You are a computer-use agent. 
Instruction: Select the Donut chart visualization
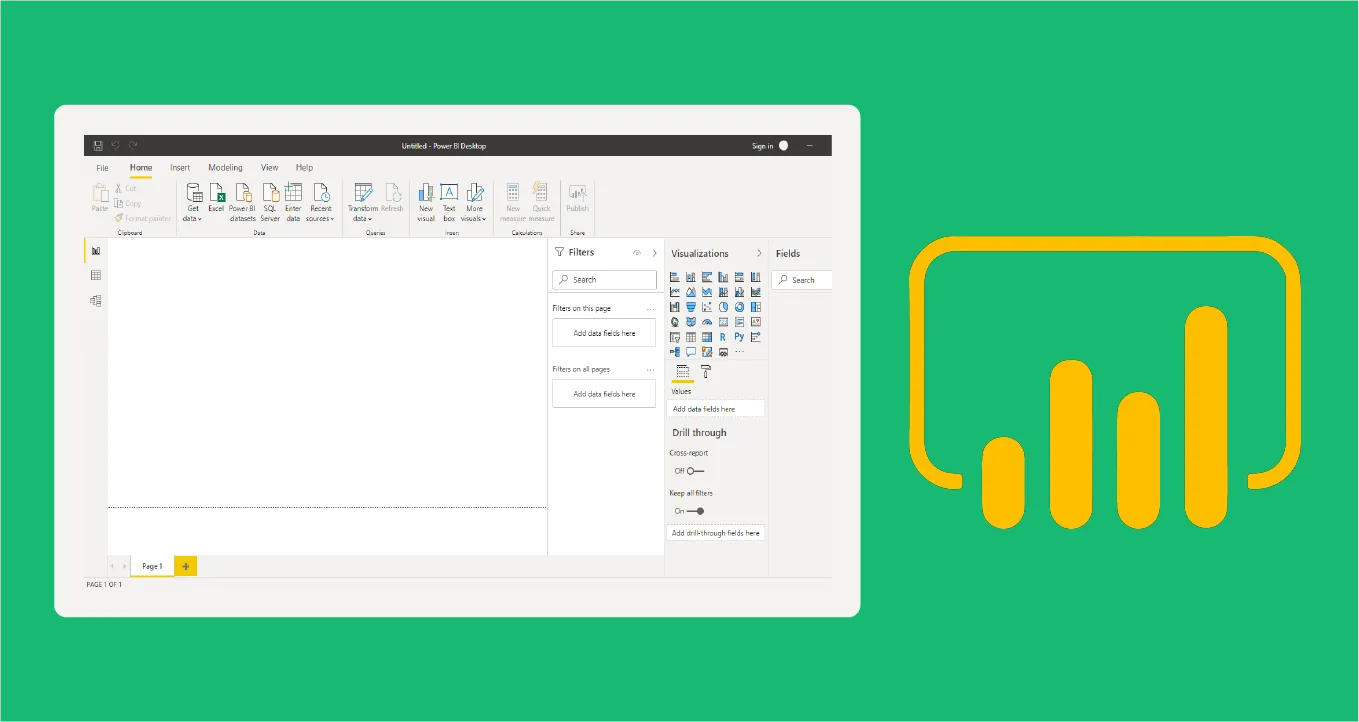739,307
